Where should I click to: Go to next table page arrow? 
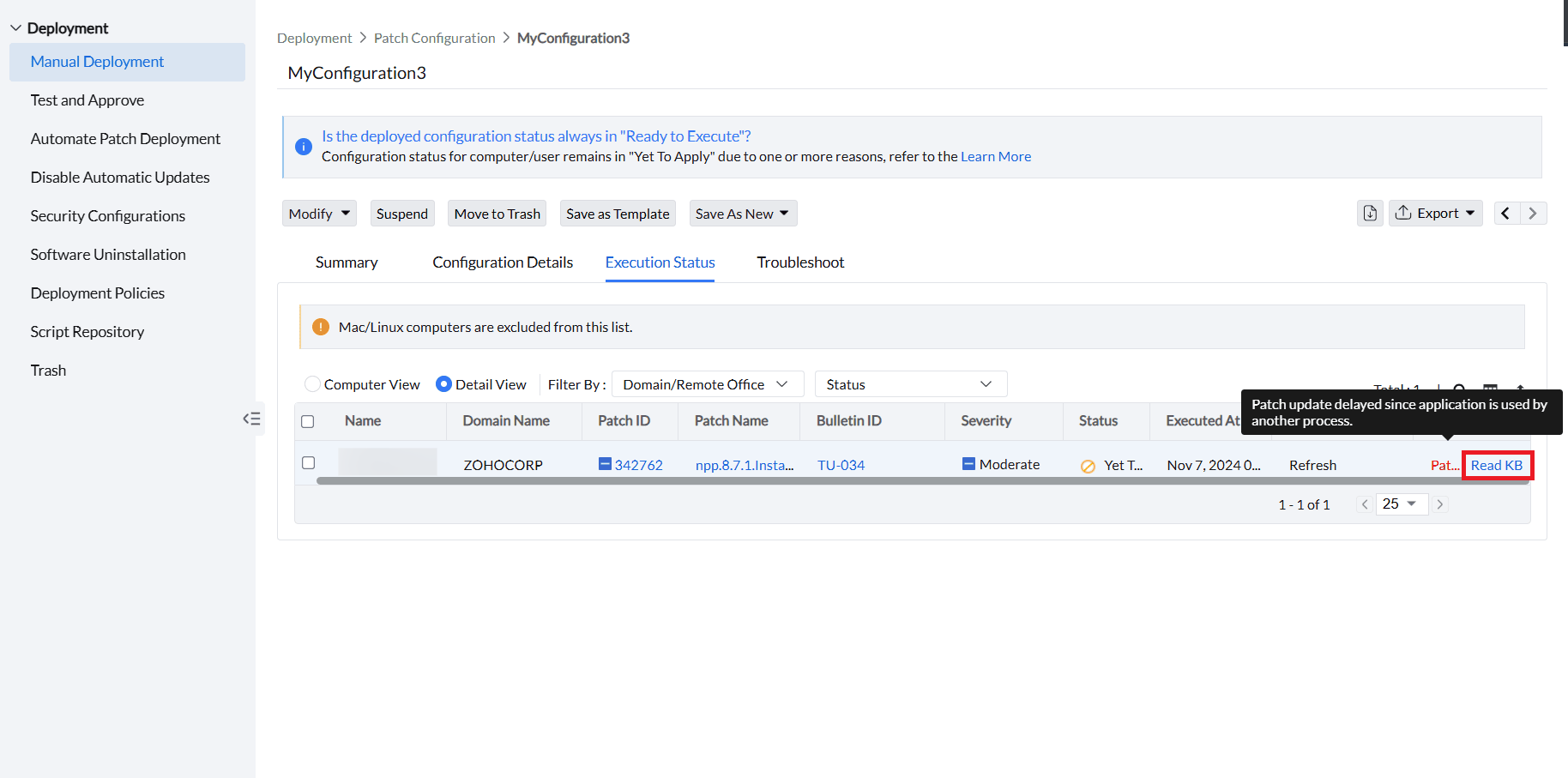tap(1440, 504)
